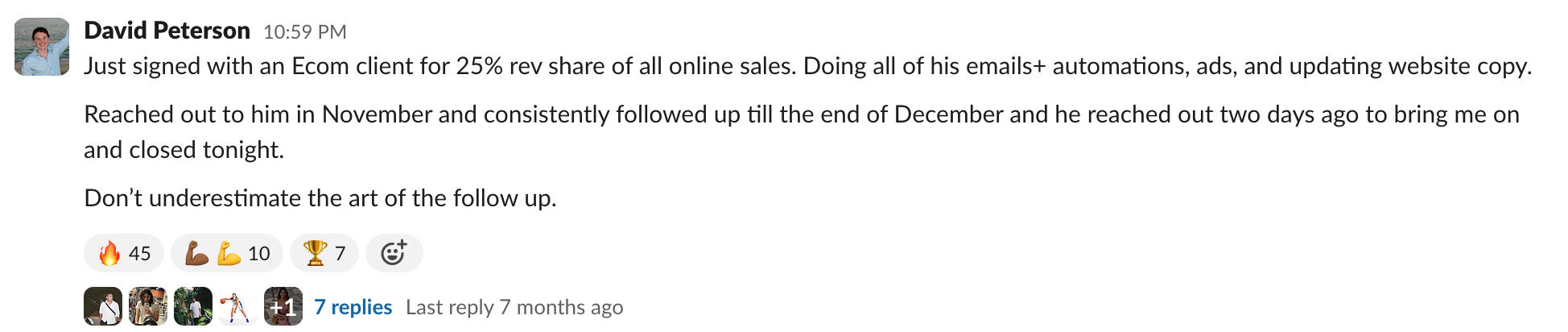Open the David Peterson sender name
The image size is (1568, 332).
167,31
